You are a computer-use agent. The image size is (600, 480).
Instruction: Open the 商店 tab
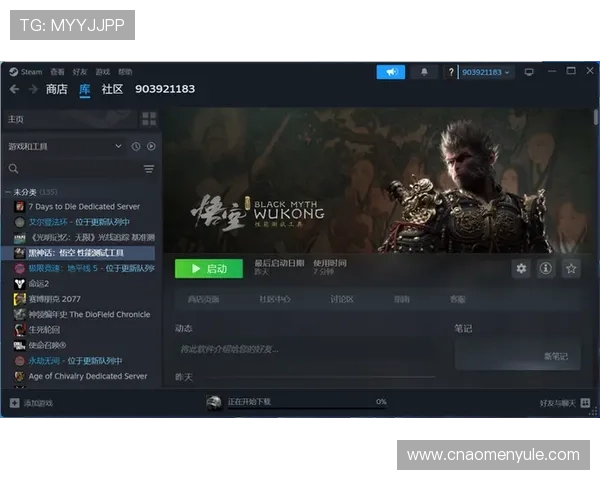[x=57, y=89]
